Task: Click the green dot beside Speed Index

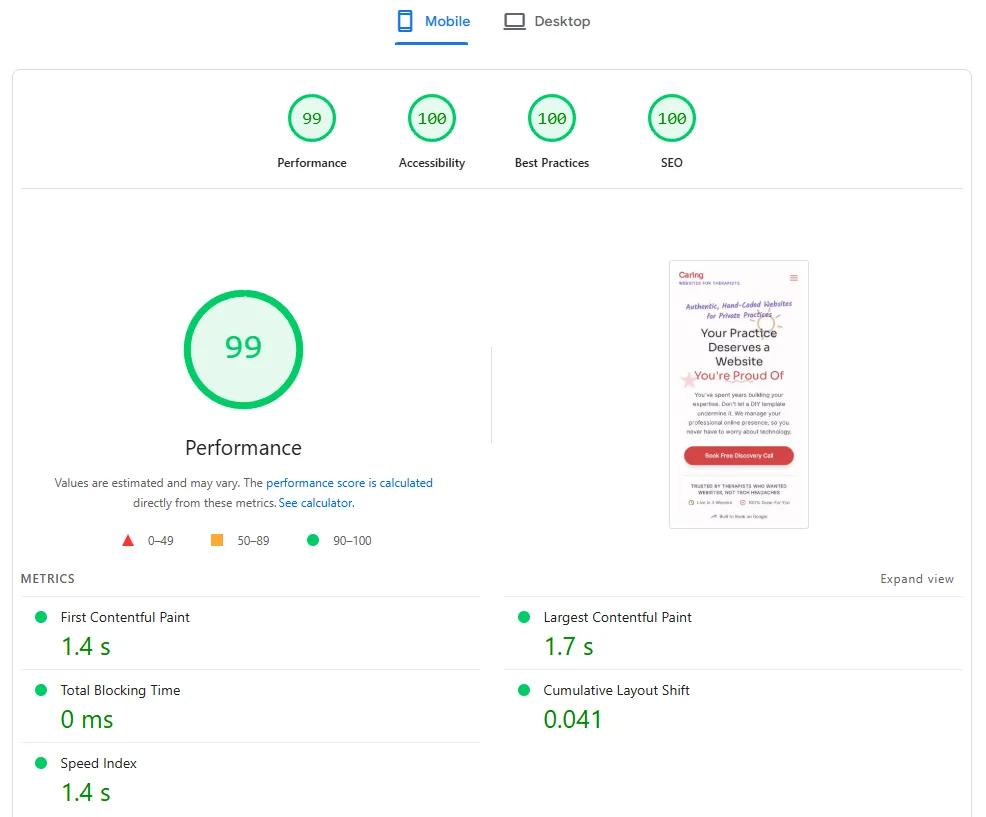Action: [40, 763]
